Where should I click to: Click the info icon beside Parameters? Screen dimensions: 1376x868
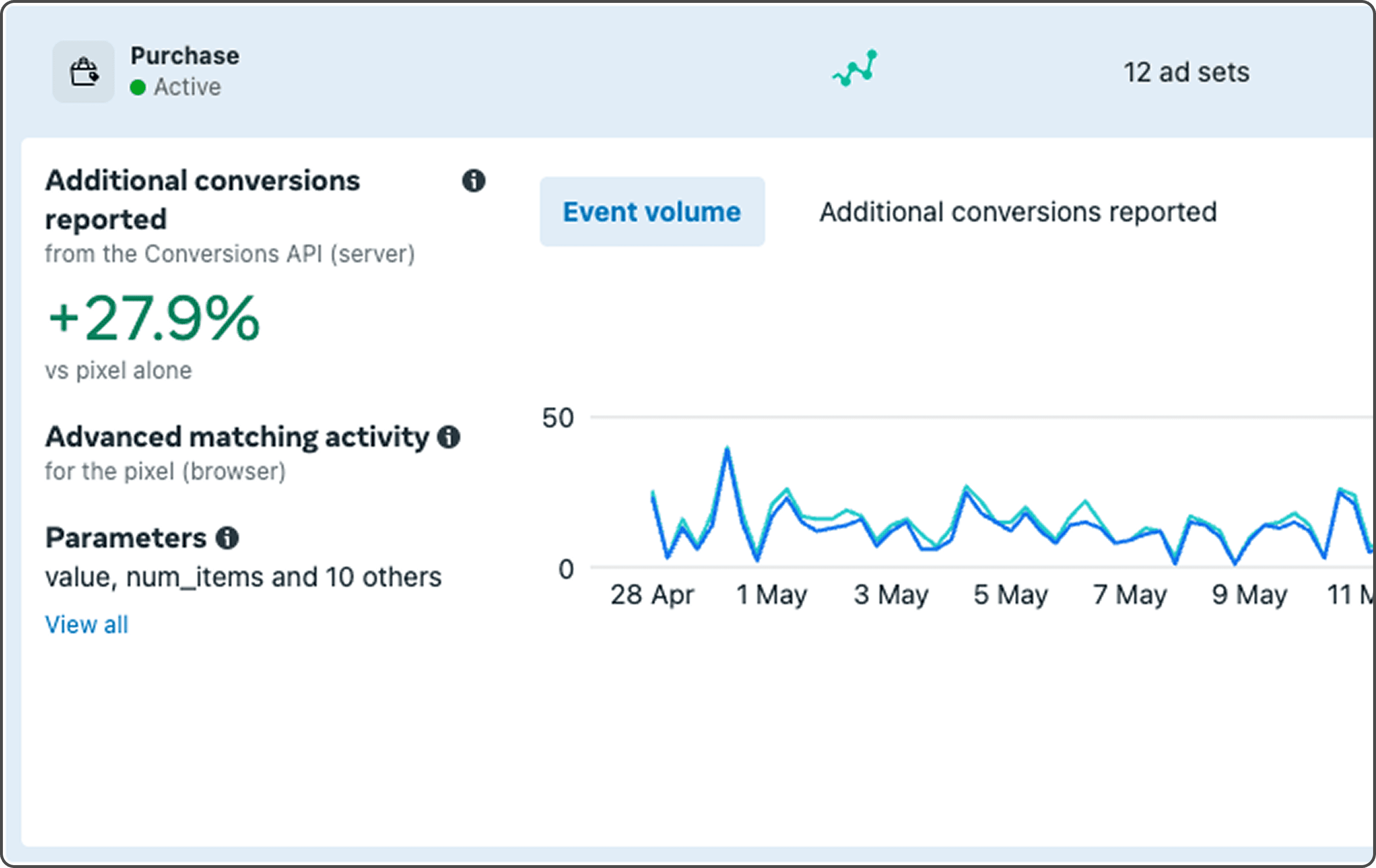[227, 538]
